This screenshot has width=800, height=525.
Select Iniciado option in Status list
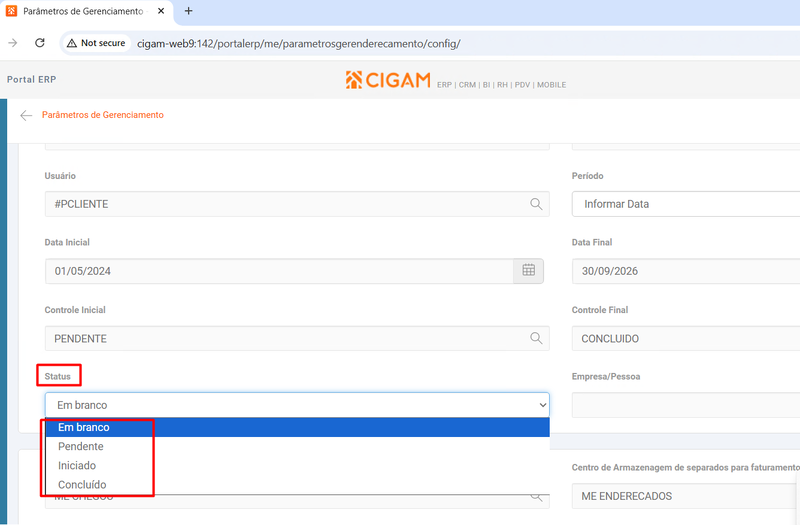pyautogui.click(x=297, y=465)
